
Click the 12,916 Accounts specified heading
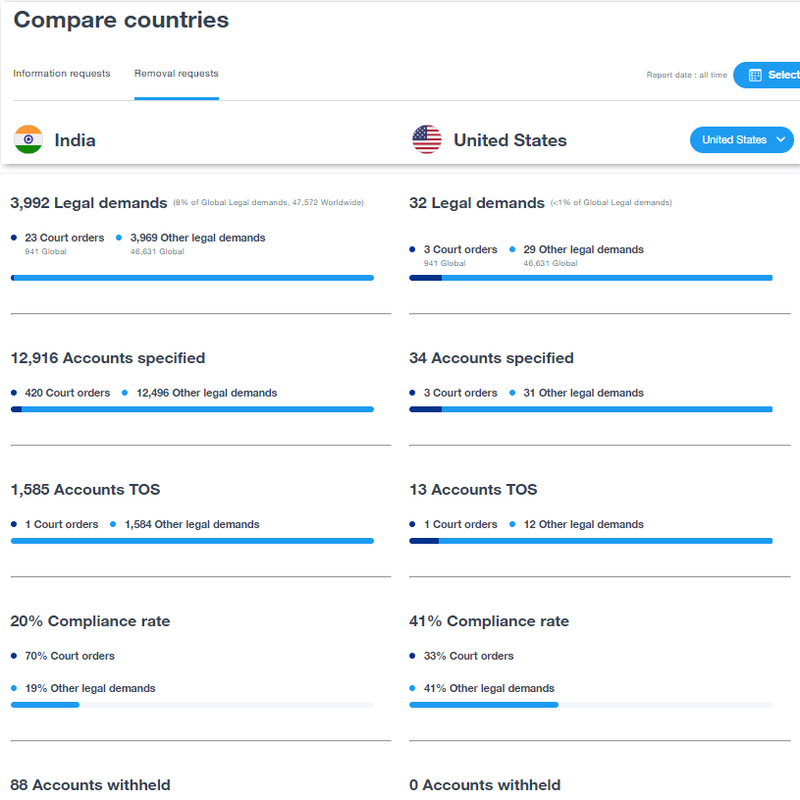click(108, 358)
